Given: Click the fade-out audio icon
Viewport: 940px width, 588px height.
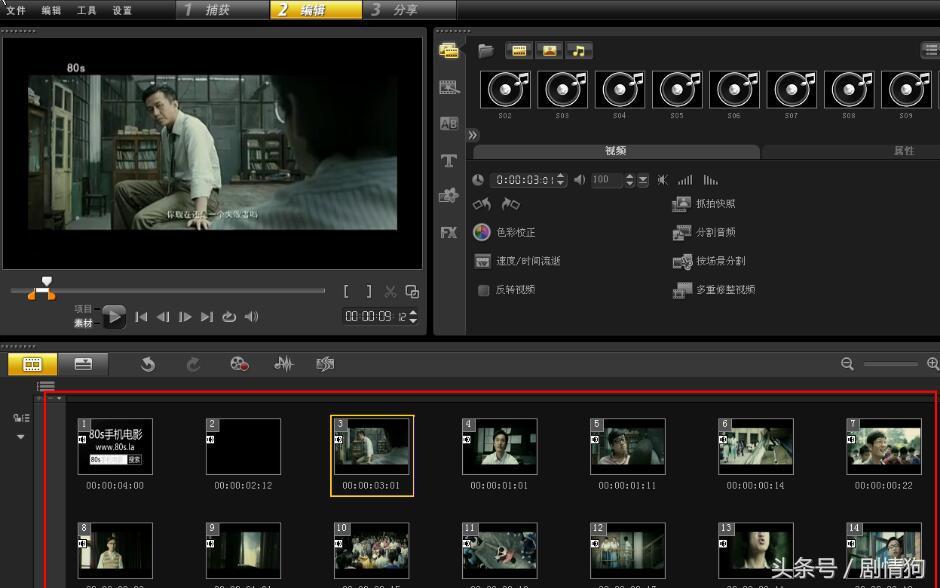Looking at the screenshot, I should [x=710, y=180].
